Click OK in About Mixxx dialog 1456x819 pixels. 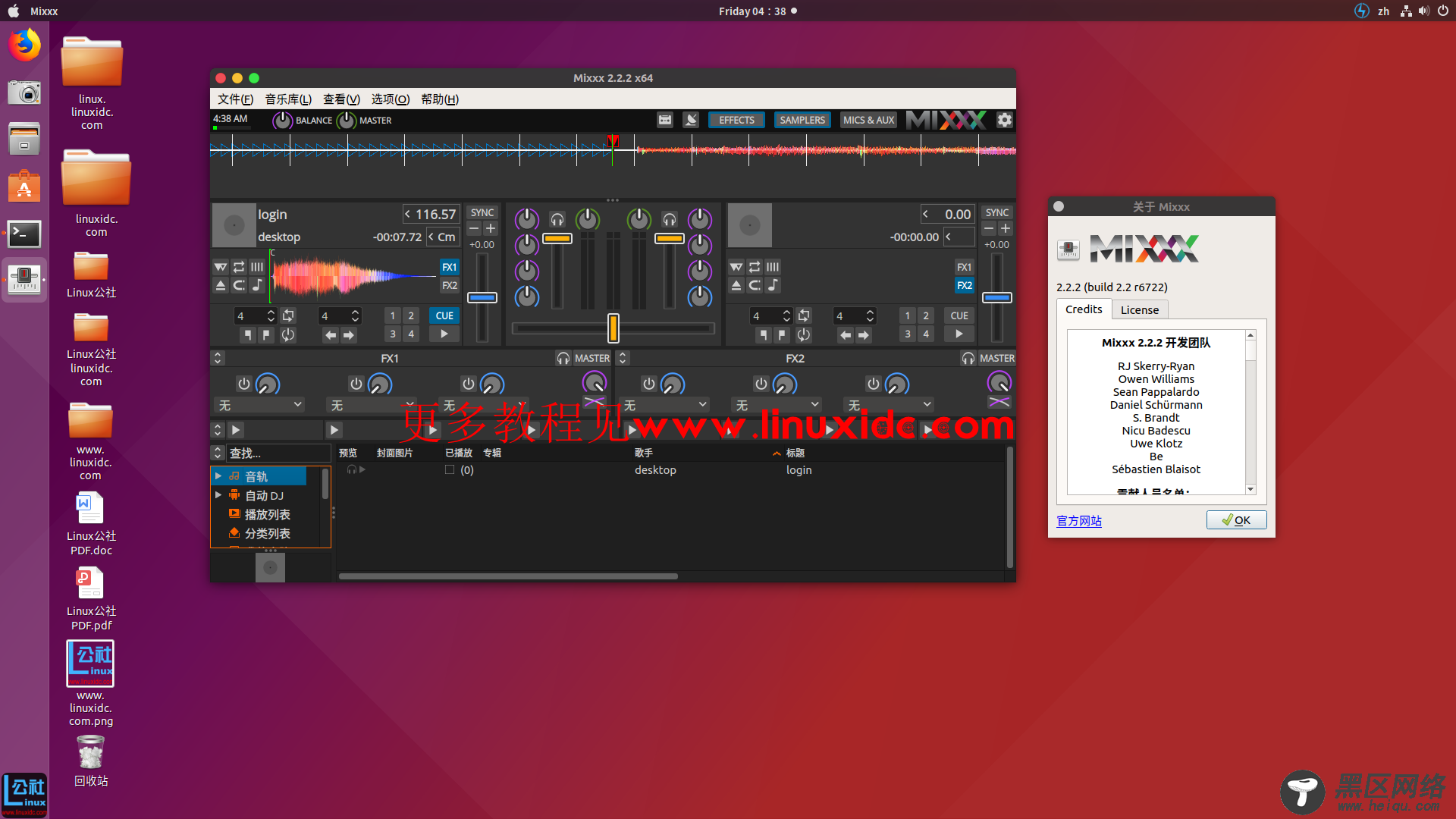[x=1236, y=519]
